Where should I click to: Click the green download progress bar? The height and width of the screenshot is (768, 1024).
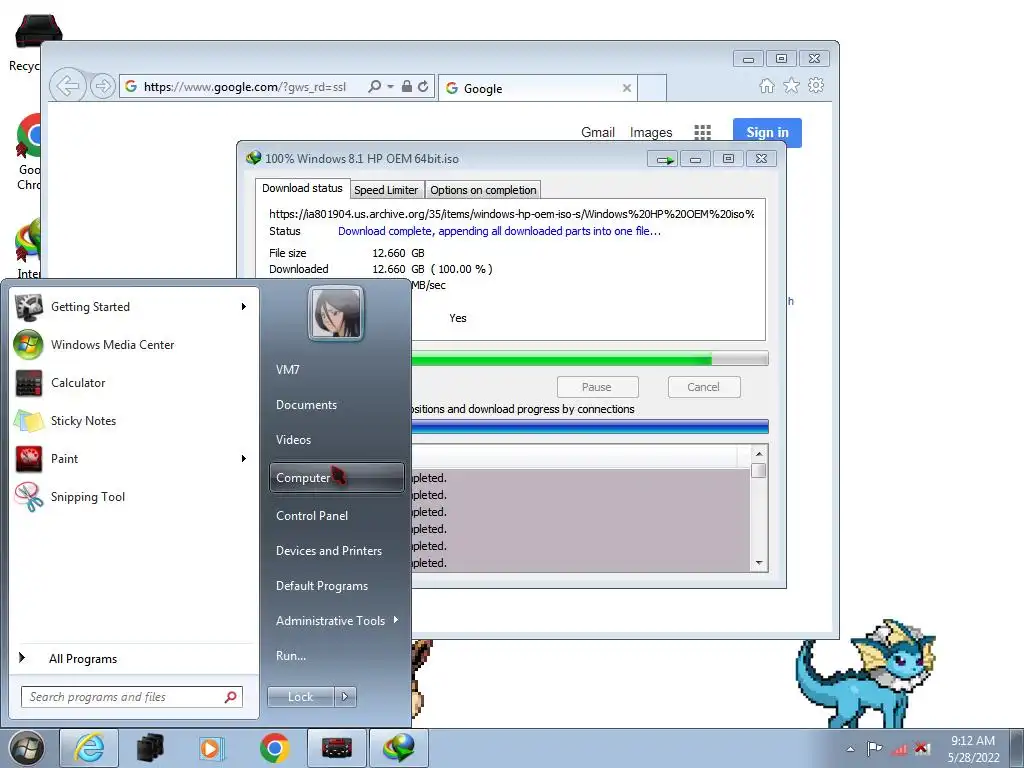click(x=590, y=358)
